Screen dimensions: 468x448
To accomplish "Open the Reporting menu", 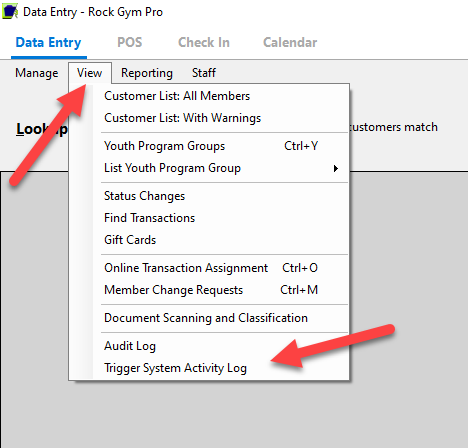I will (147, 73).
